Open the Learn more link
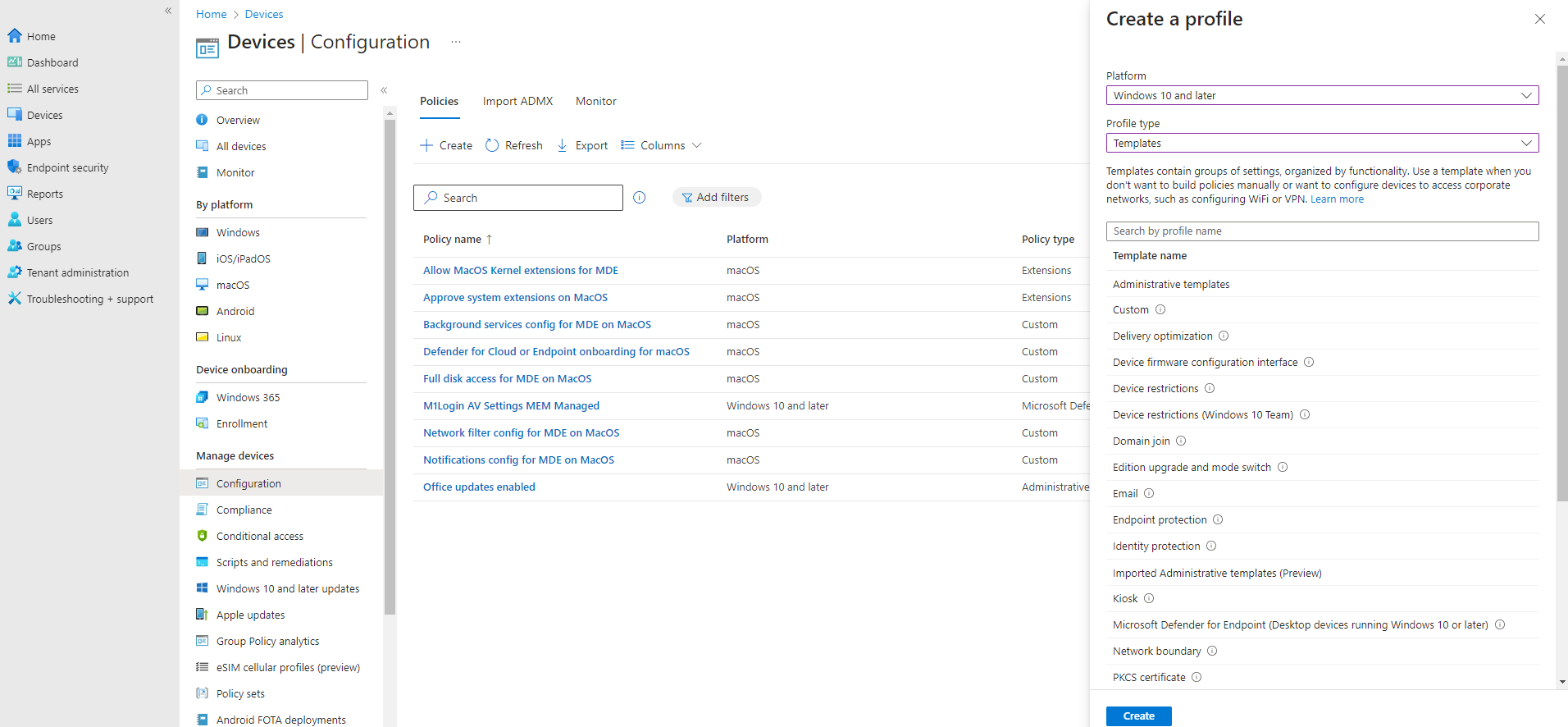Viewport: 1568px width, 727px height. [x=1337, y=199]
